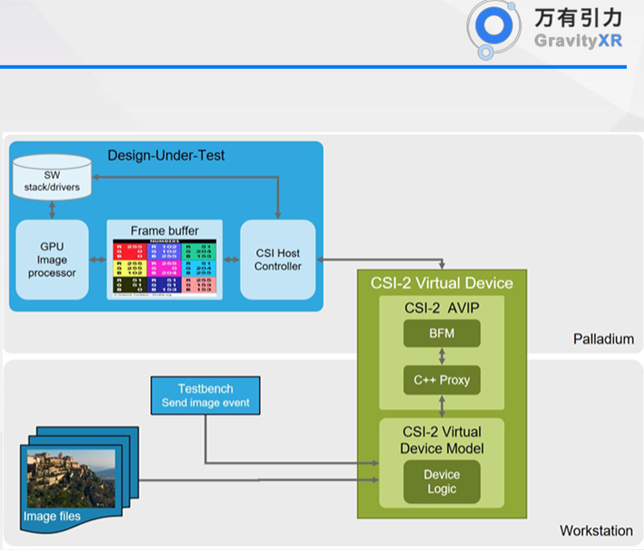Click the CSI-2 Virtual Device Model label
644x550 pixels.
pos(441,441)
